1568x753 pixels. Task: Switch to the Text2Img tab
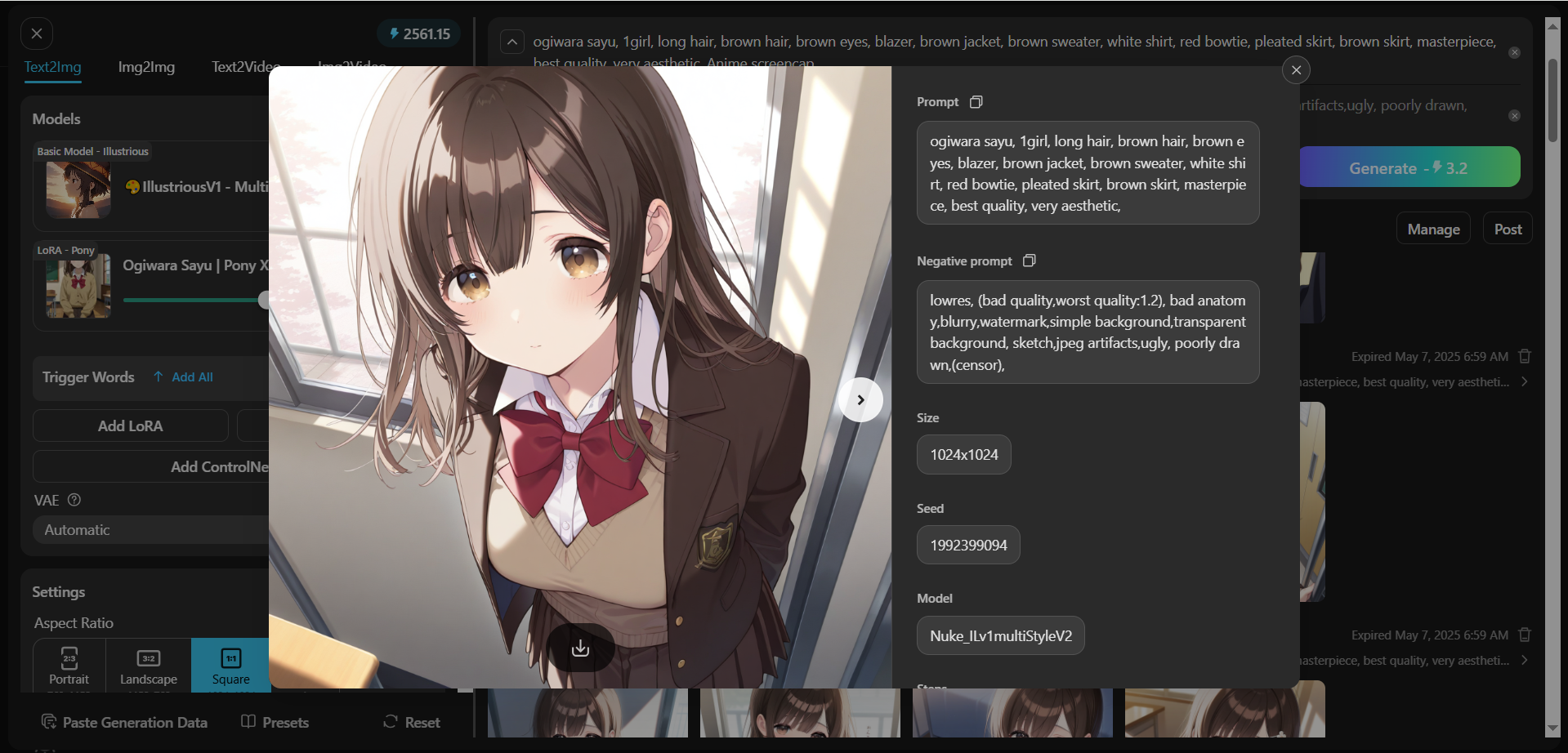coord(52,67)
